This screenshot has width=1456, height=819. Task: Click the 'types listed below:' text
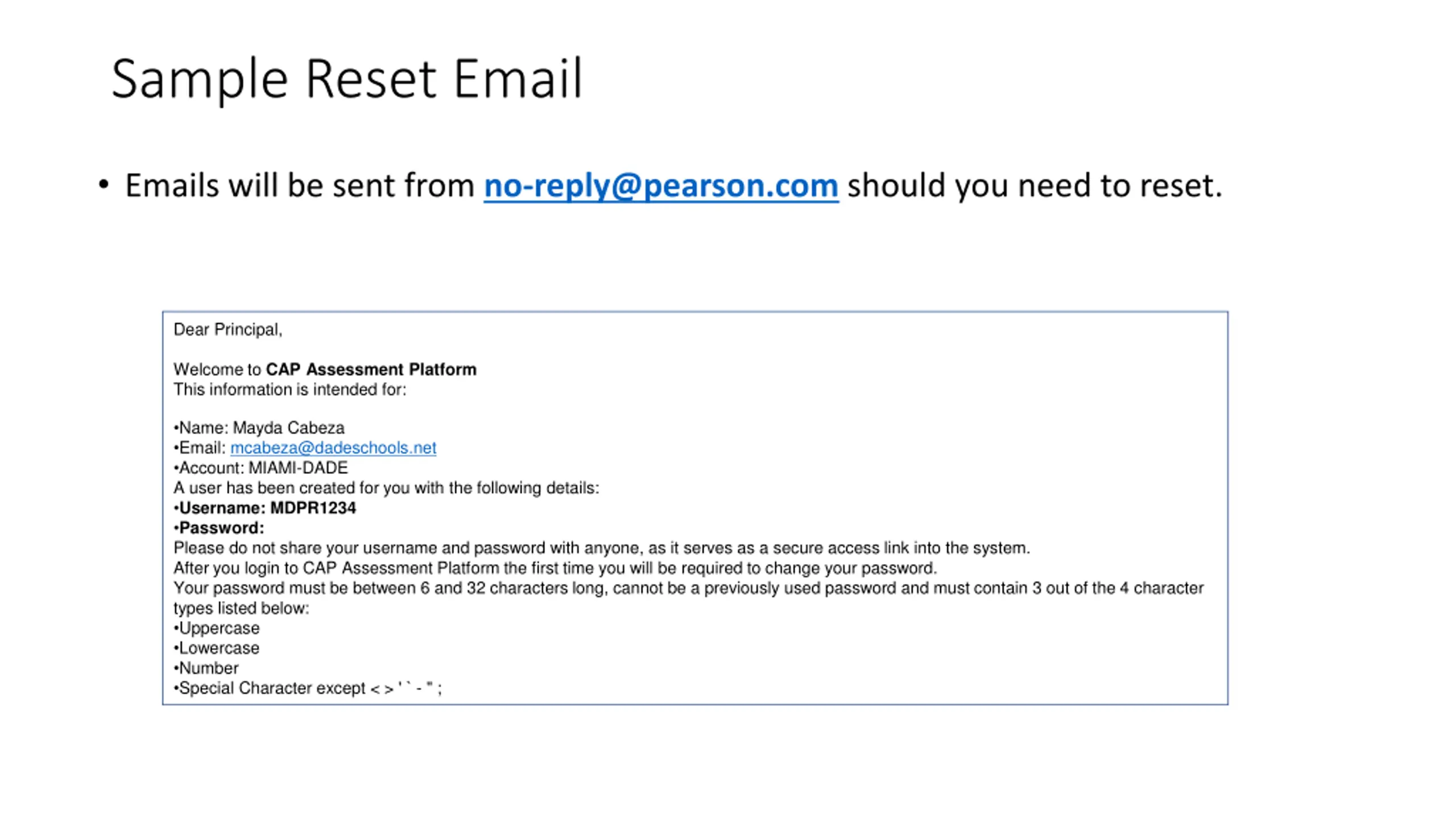[x=241, y=608]
